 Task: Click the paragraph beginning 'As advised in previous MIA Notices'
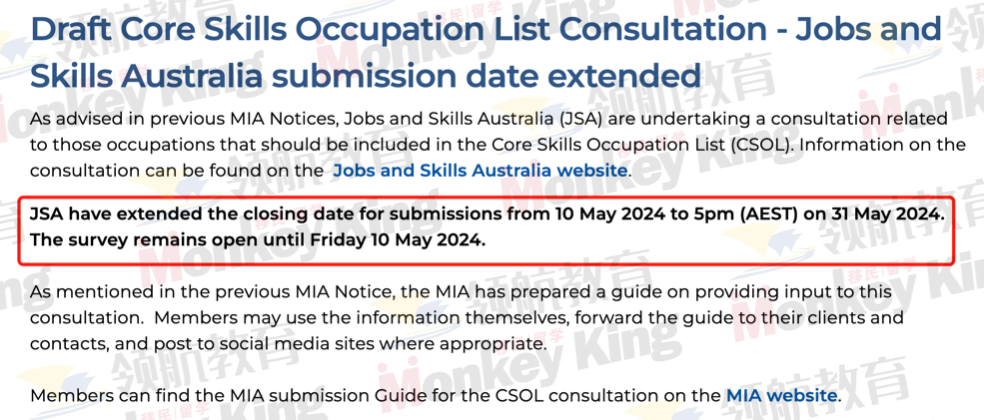pos(498,144)
